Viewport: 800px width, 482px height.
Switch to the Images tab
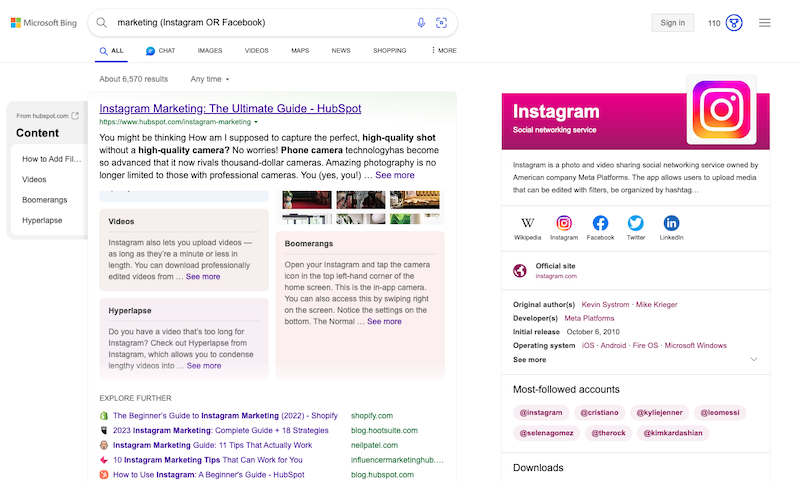coord(210,50)
